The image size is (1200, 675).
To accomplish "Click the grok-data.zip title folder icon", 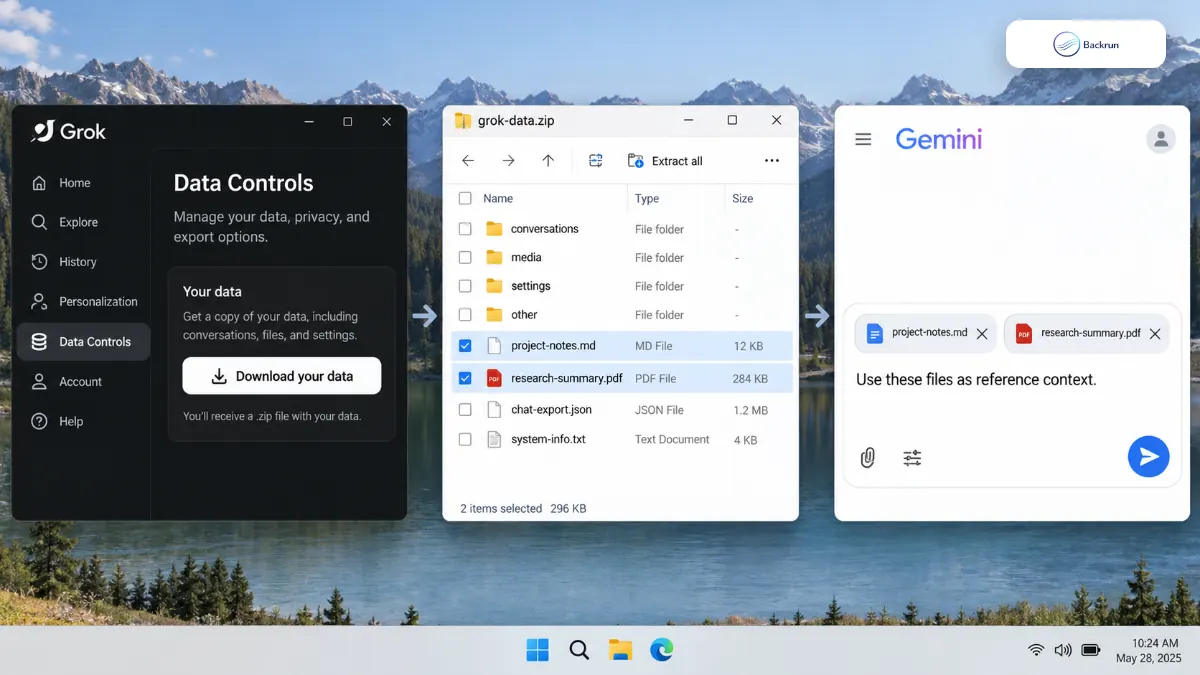I will [463, 121].
